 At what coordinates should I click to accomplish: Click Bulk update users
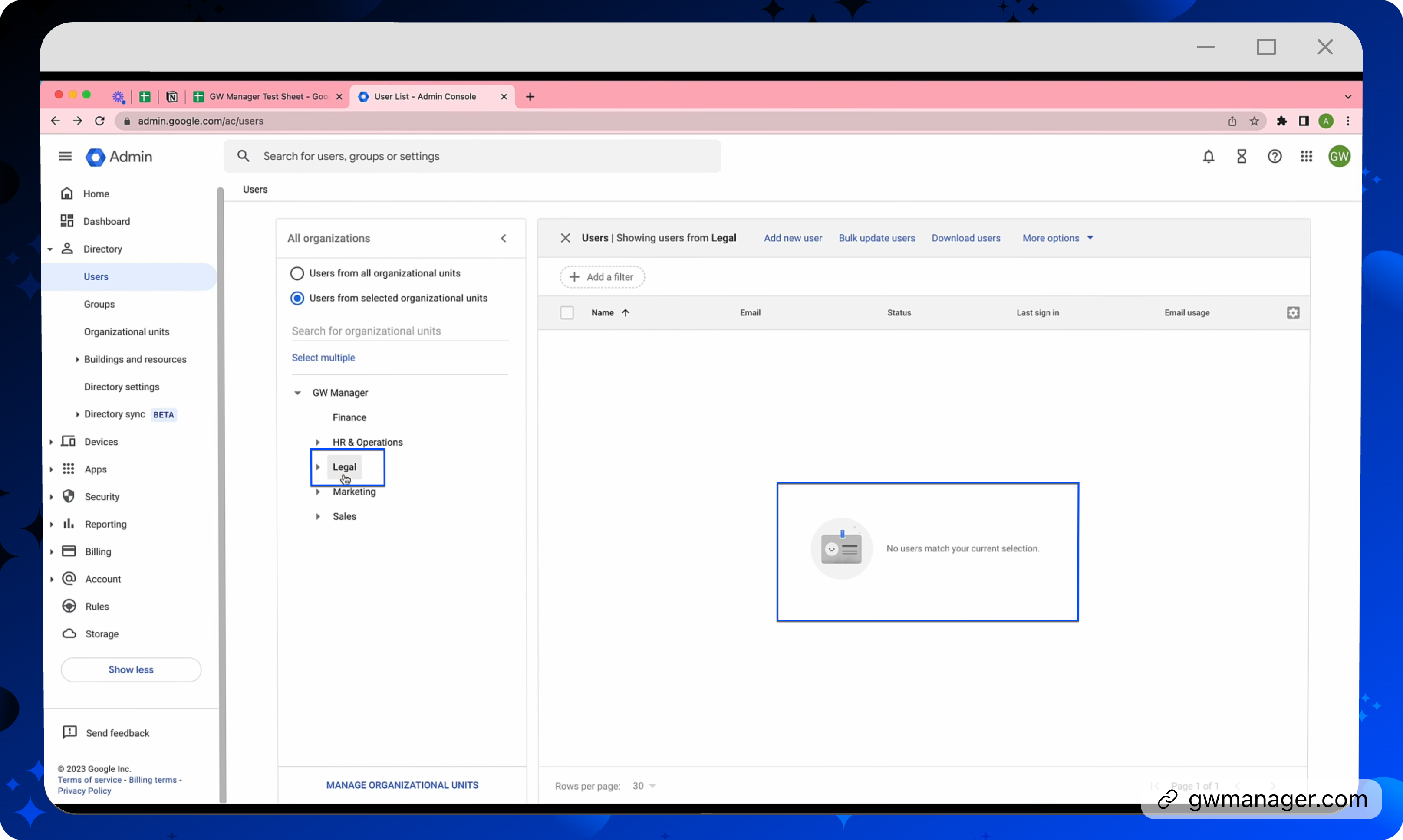[x=876, y=238]
